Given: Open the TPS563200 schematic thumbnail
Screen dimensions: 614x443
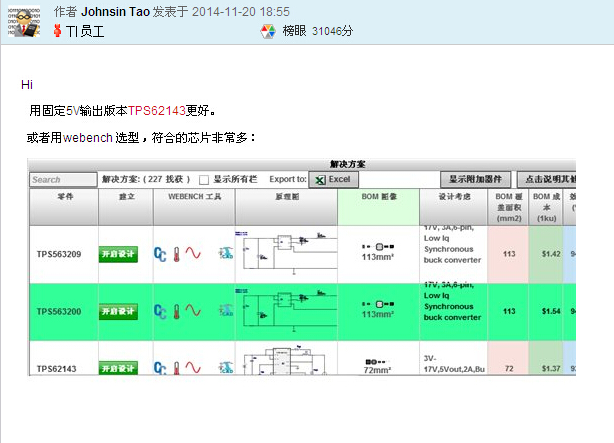Looking at the screenshot, I should [286, 310].
